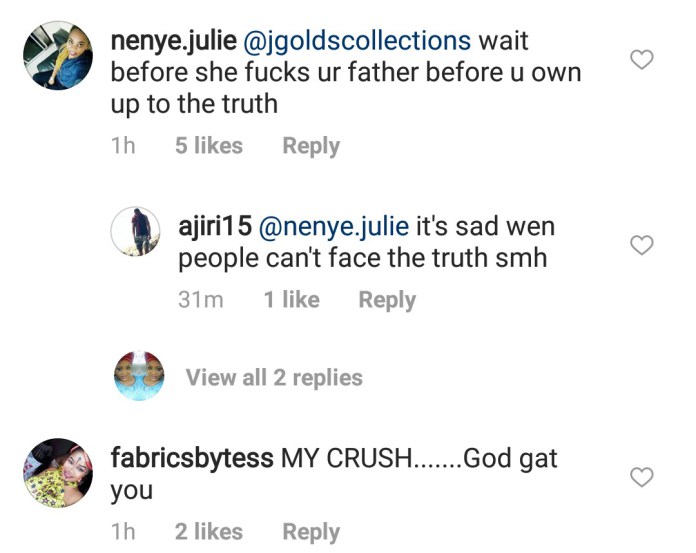Tap avatar beside View all 2 replies
This screenshot has width=696, height=553.
(x=140, y=377)
